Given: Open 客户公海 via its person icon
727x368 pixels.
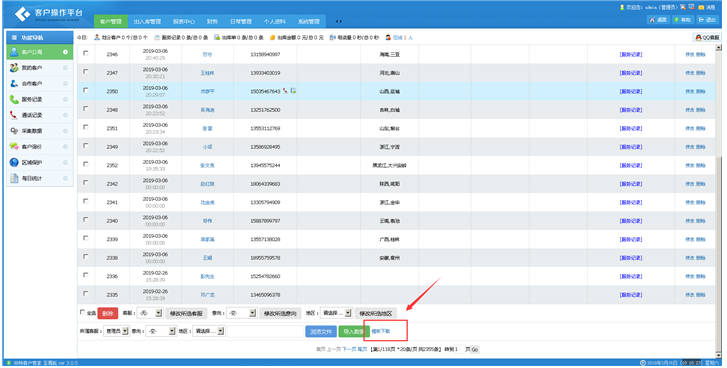Looking at the screenshot, I should [14, 52].
